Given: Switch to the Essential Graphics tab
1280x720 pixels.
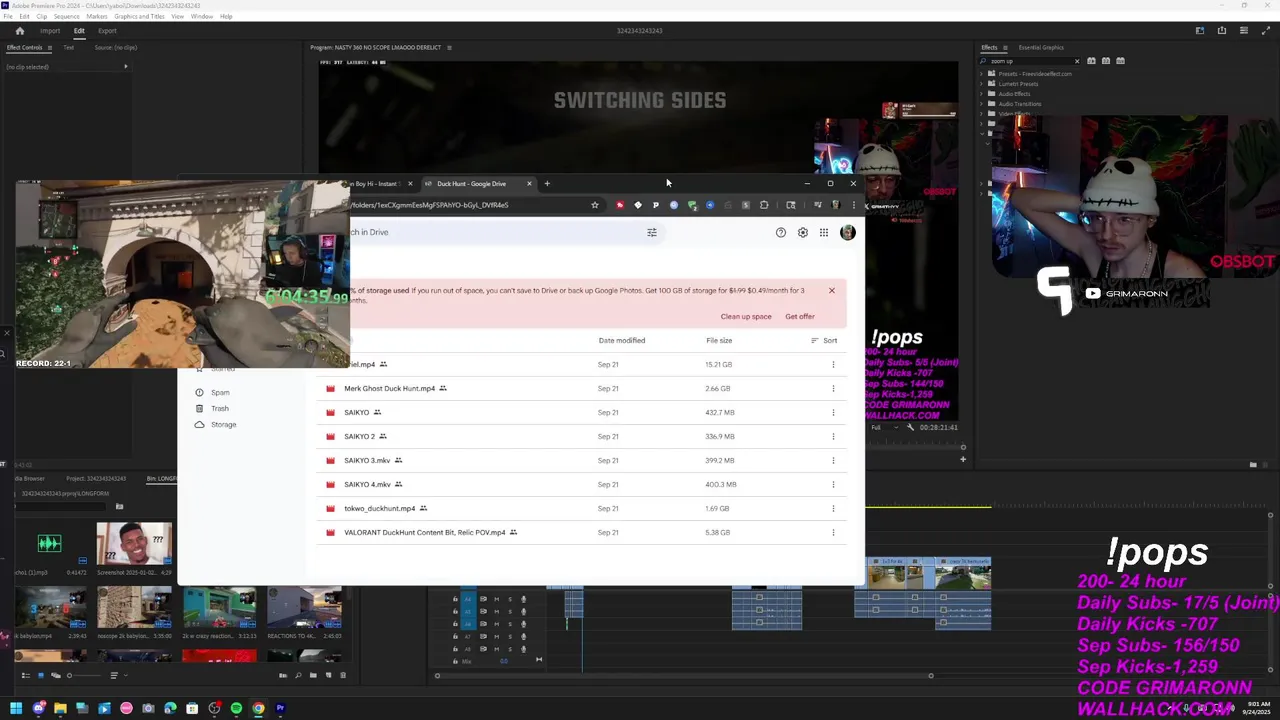Looking at the screenshot, I should tap(1041, 47).
